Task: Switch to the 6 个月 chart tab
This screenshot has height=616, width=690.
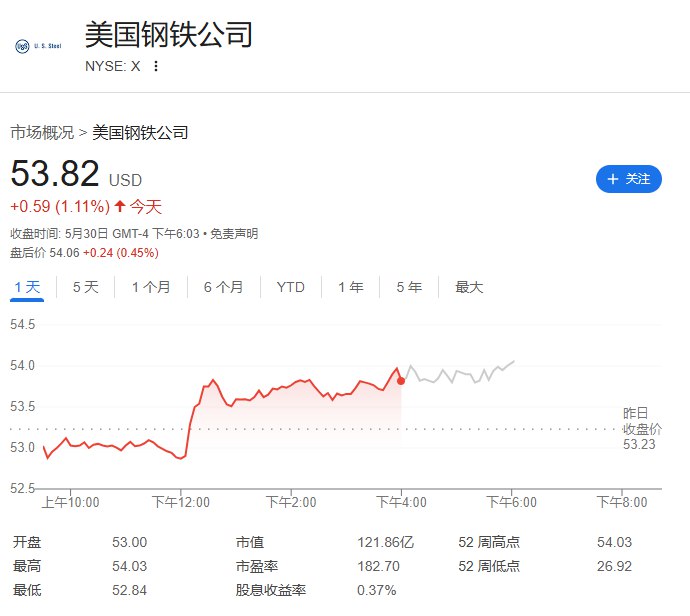Action: pyautogui.click(x=224, y=287)
